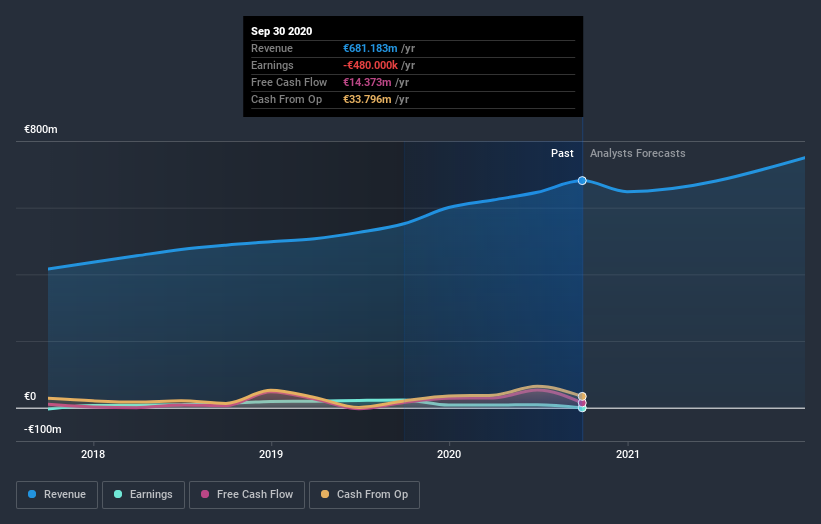Click the €800m y-axis label
The height and width of the screenshot is (524, 821).
point(41,129)
